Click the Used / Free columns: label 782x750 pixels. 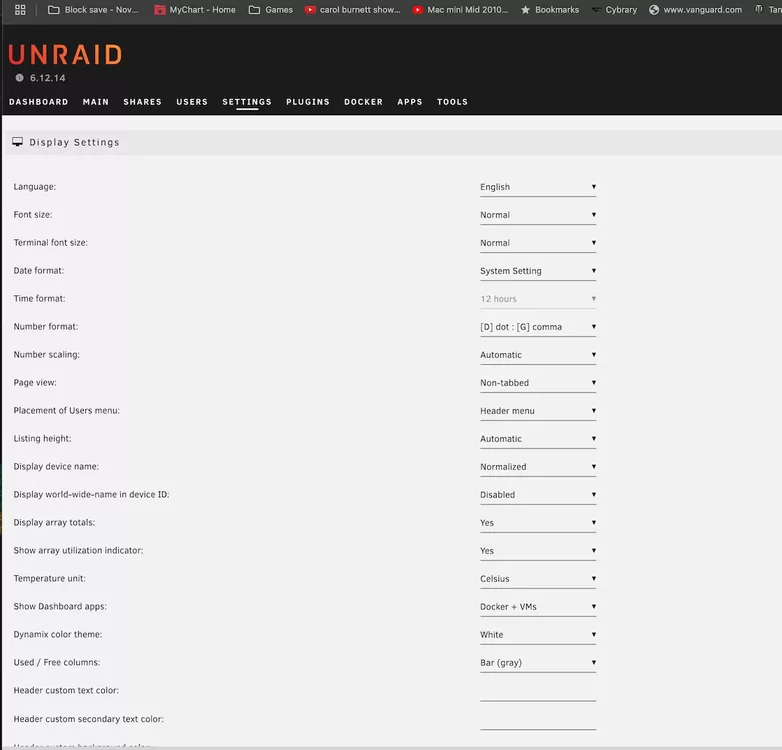click(57, 662)
